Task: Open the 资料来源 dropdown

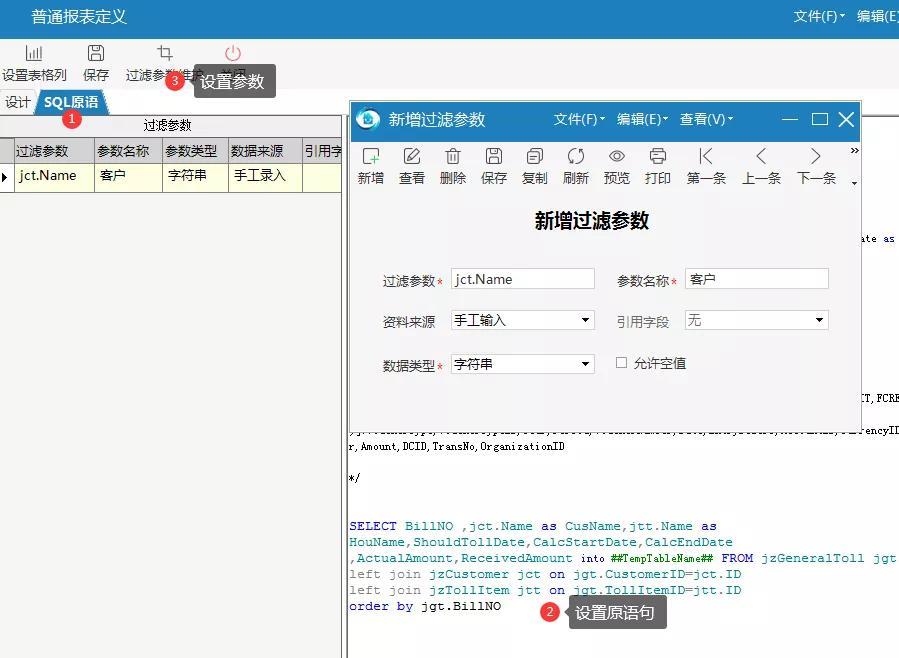Action: [x=585, y=320]
